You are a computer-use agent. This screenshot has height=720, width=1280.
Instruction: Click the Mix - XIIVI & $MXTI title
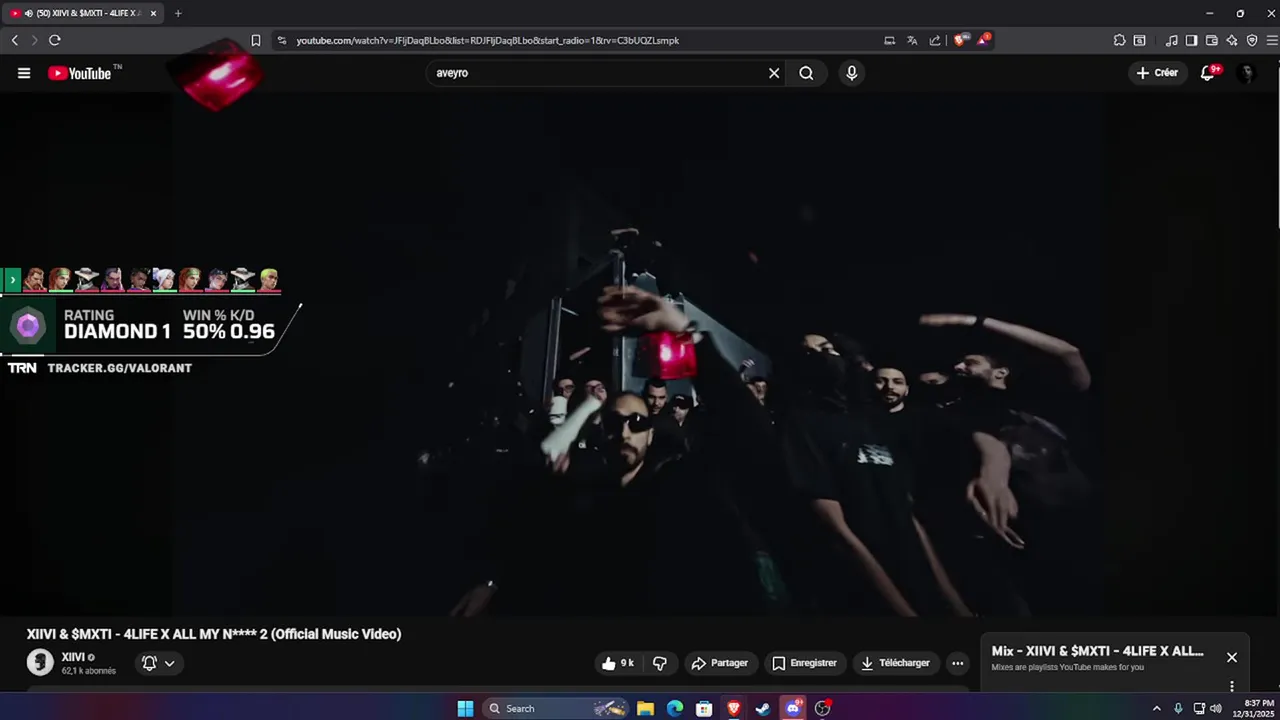[x=1098, y=651]
